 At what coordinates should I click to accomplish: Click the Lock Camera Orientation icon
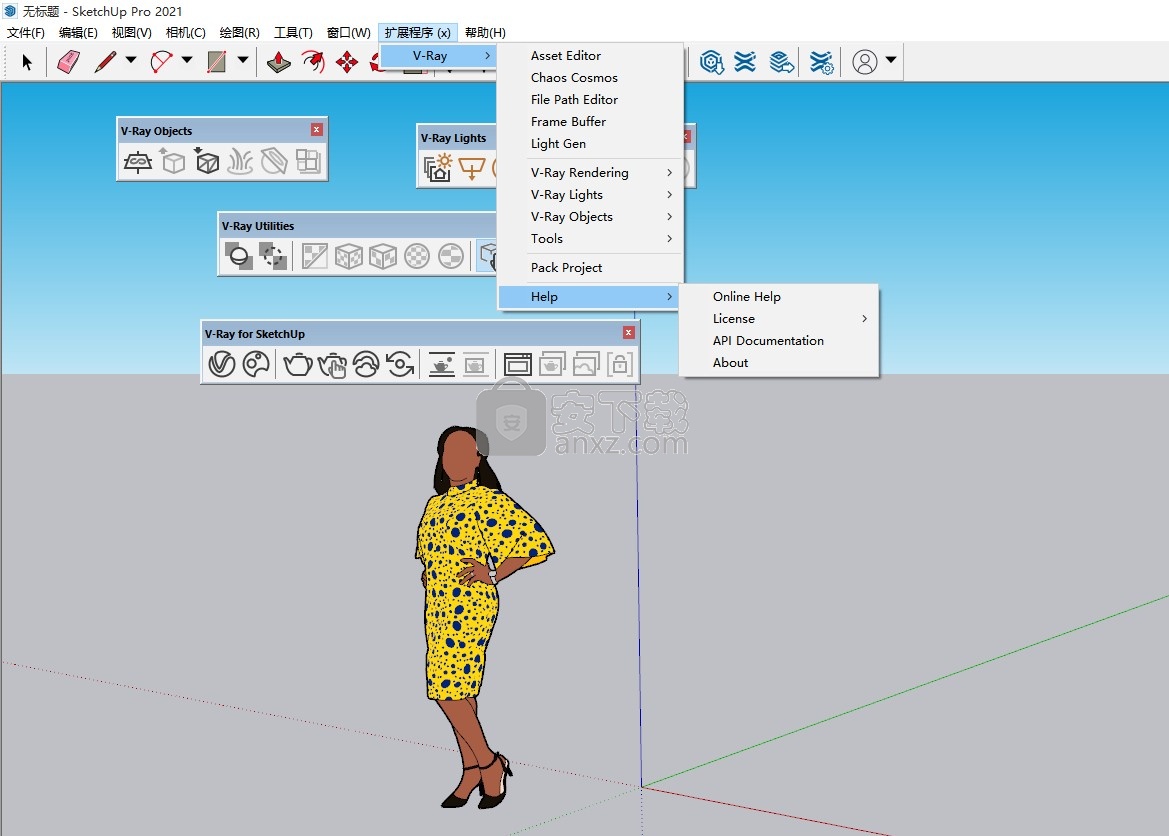tap(620, 364)
